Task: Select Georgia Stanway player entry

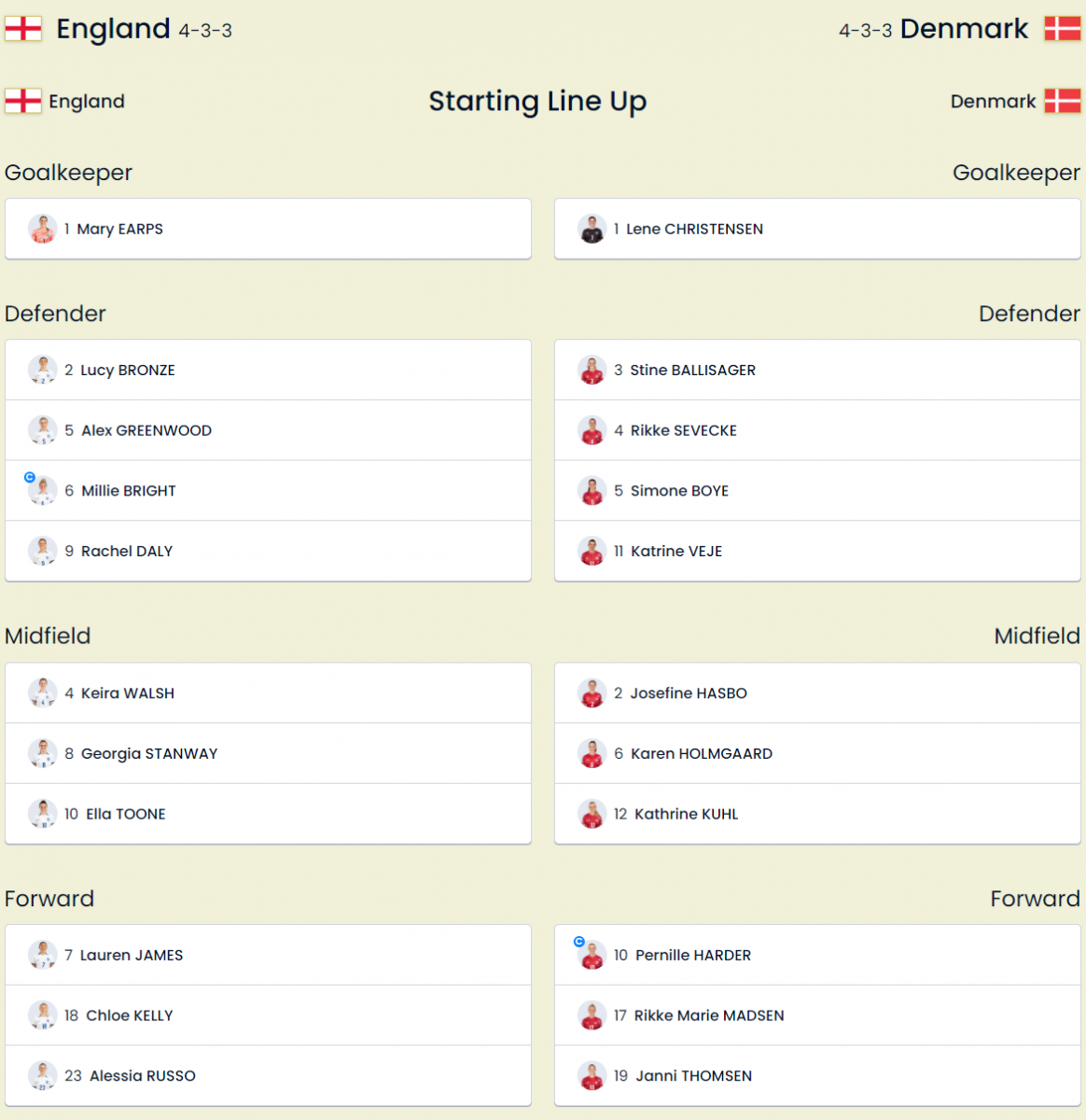Action: (x=268, y=753)
